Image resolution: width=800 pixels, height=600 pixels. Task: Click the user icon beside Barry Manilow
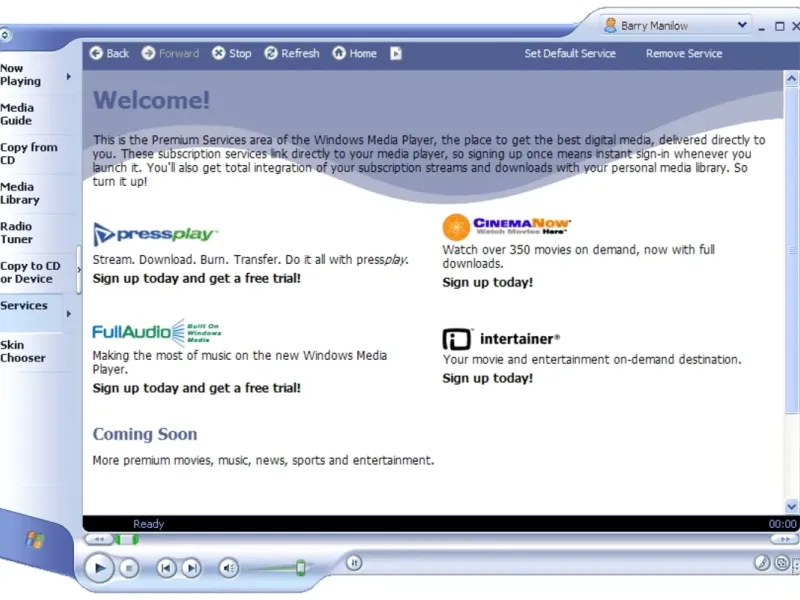point(610,24)
